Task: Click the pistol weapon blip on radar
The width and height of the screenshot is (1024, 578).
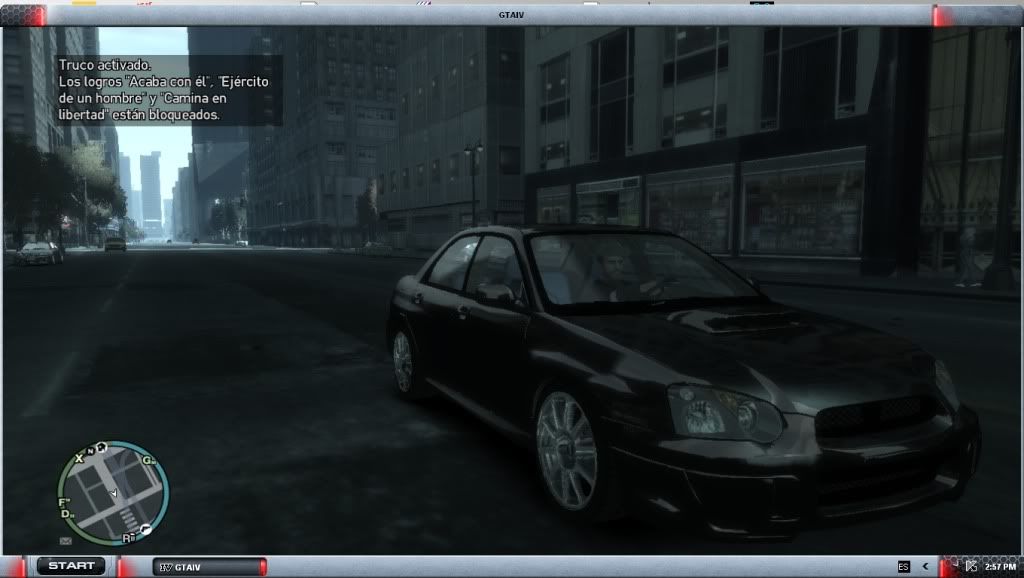Action: pyautogui.click(x=146, y=528)
